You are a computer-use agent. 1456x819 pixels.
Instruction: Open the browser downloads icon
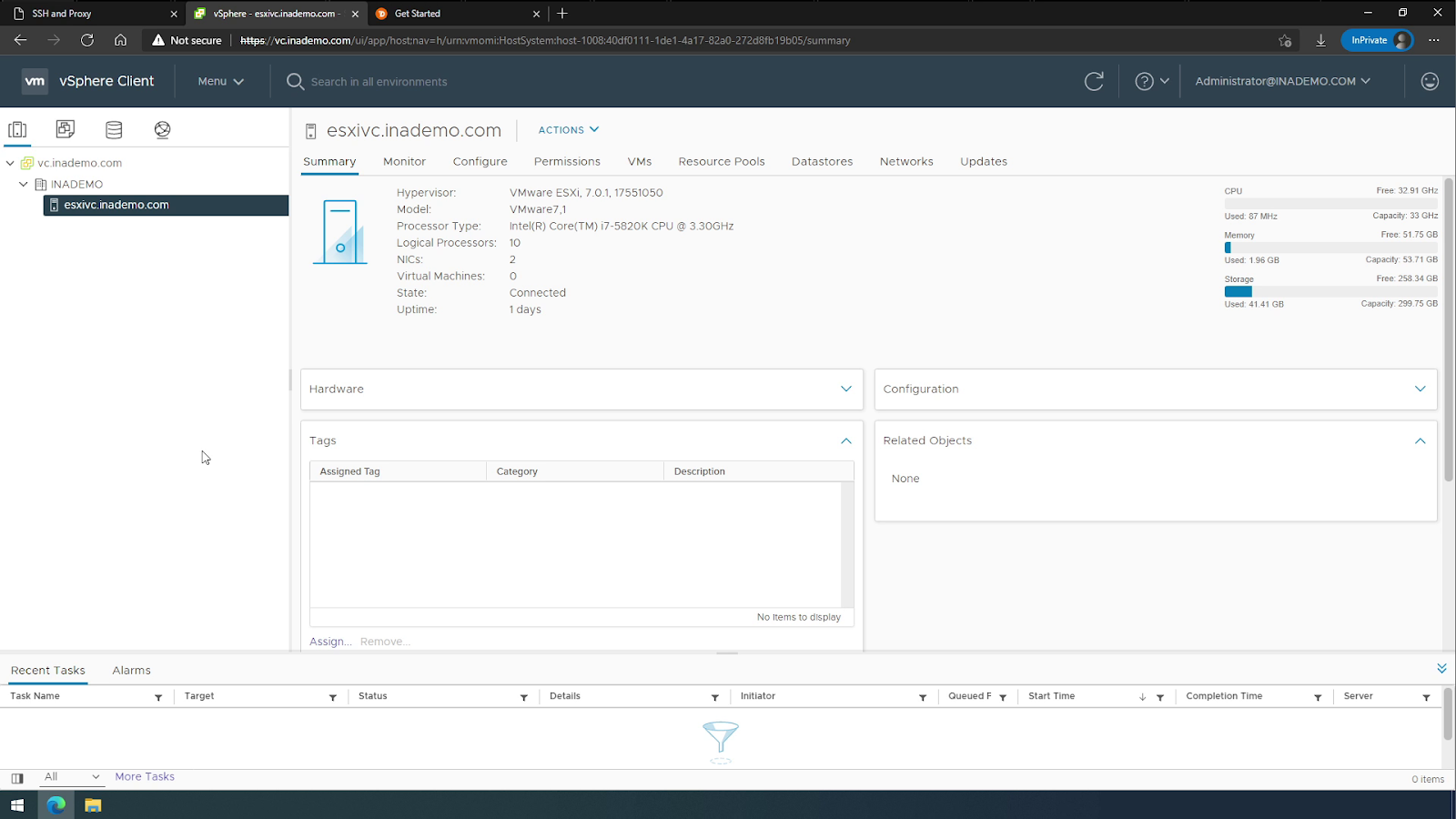(1320, 40)
